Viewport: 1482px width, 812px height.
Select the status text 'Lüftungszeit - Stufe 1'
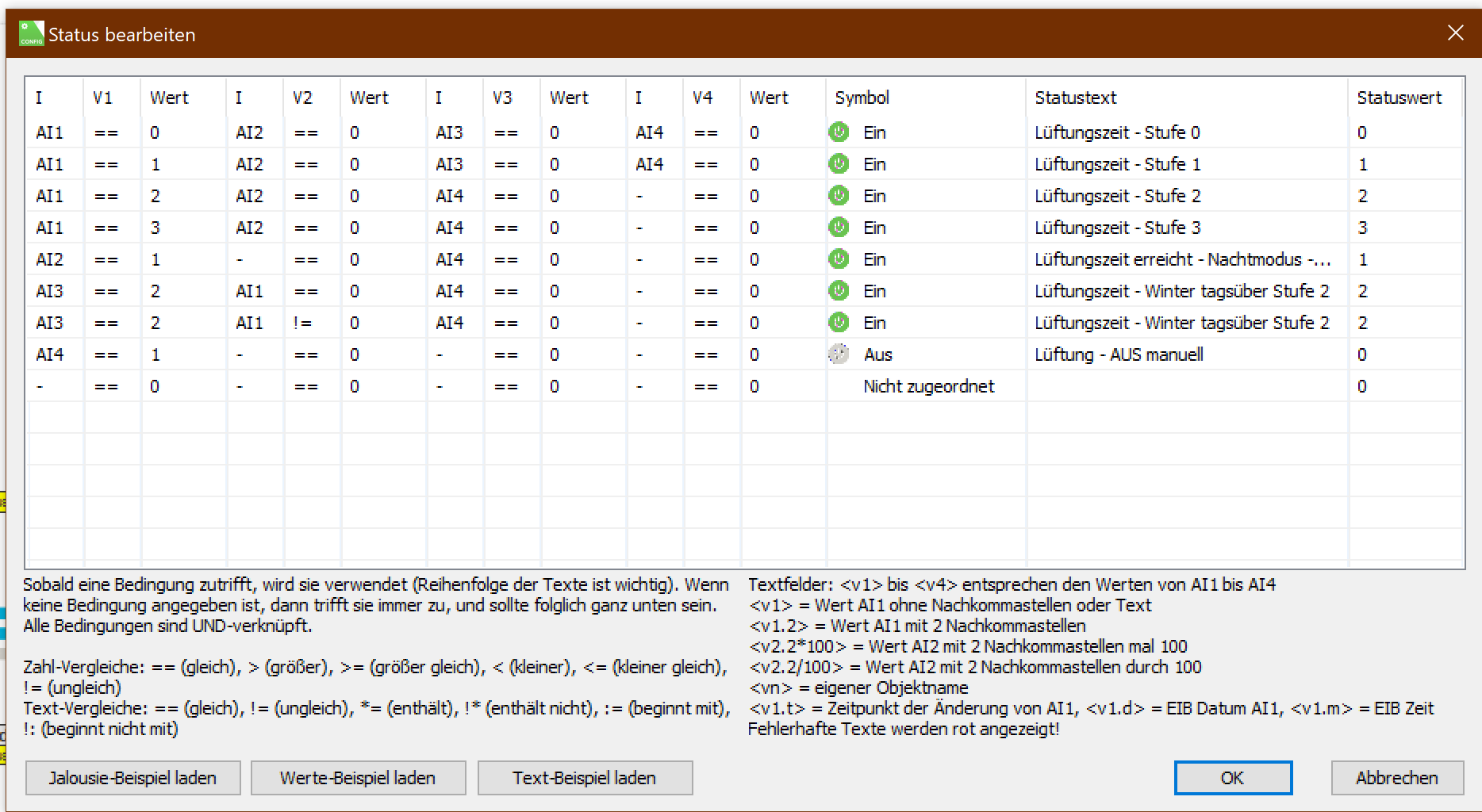pos(1117,164)
